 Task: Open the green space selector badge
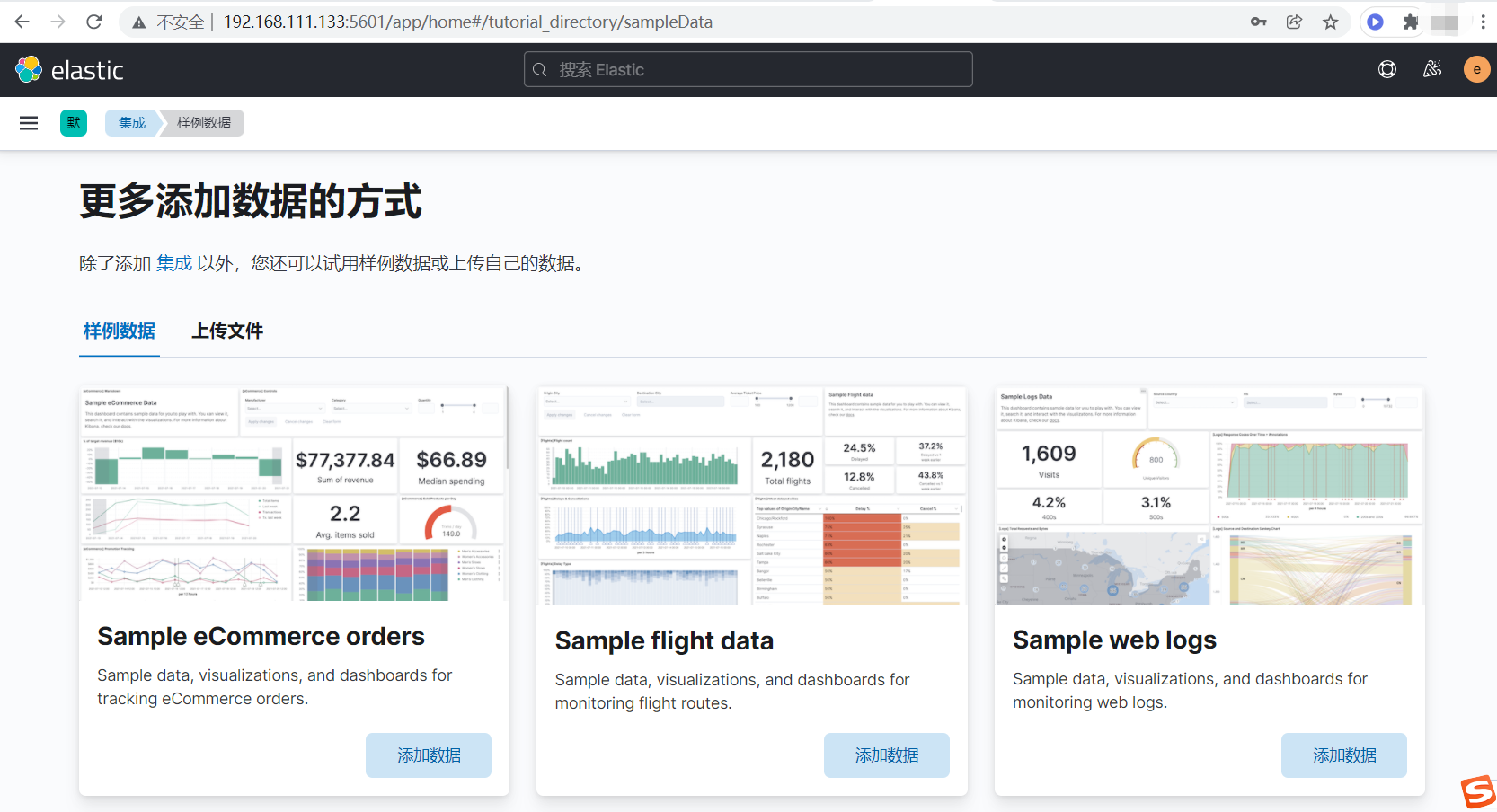tap(74, 123)
